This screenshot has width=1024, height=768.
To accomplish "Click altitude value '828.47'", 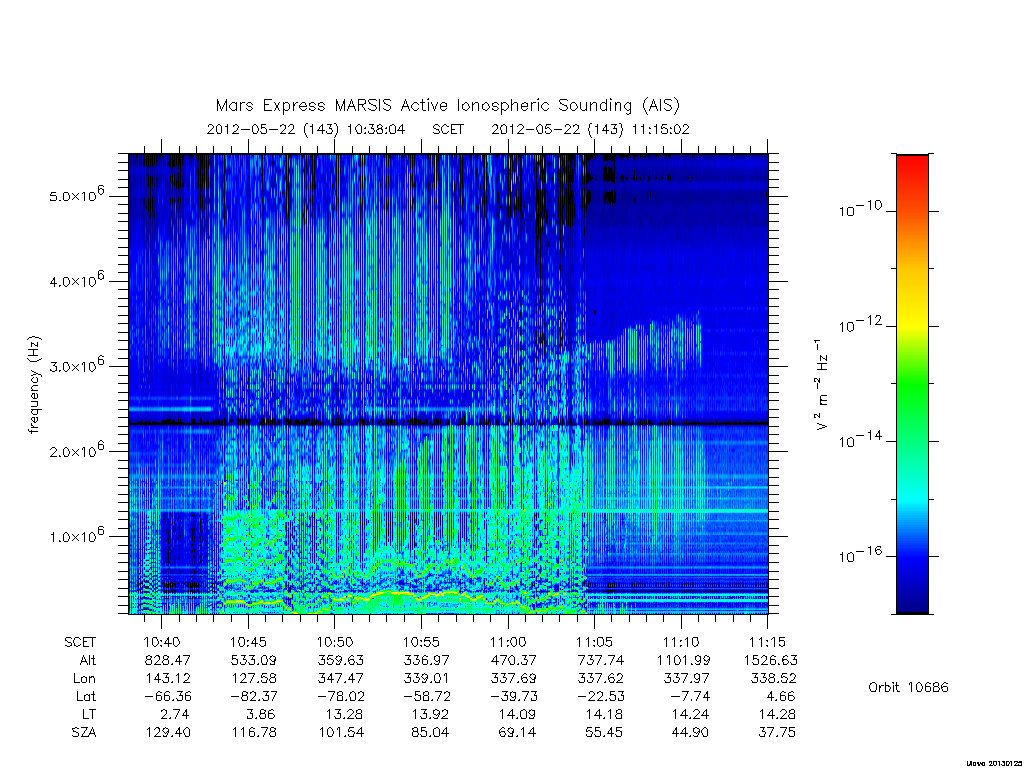I will tap(168, 660).
